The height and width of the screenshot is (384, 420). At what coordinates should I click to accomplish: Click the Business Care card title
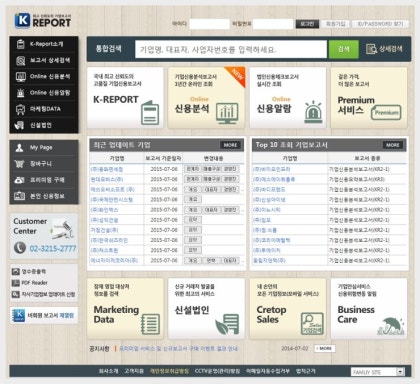click(x=356, y=314)
